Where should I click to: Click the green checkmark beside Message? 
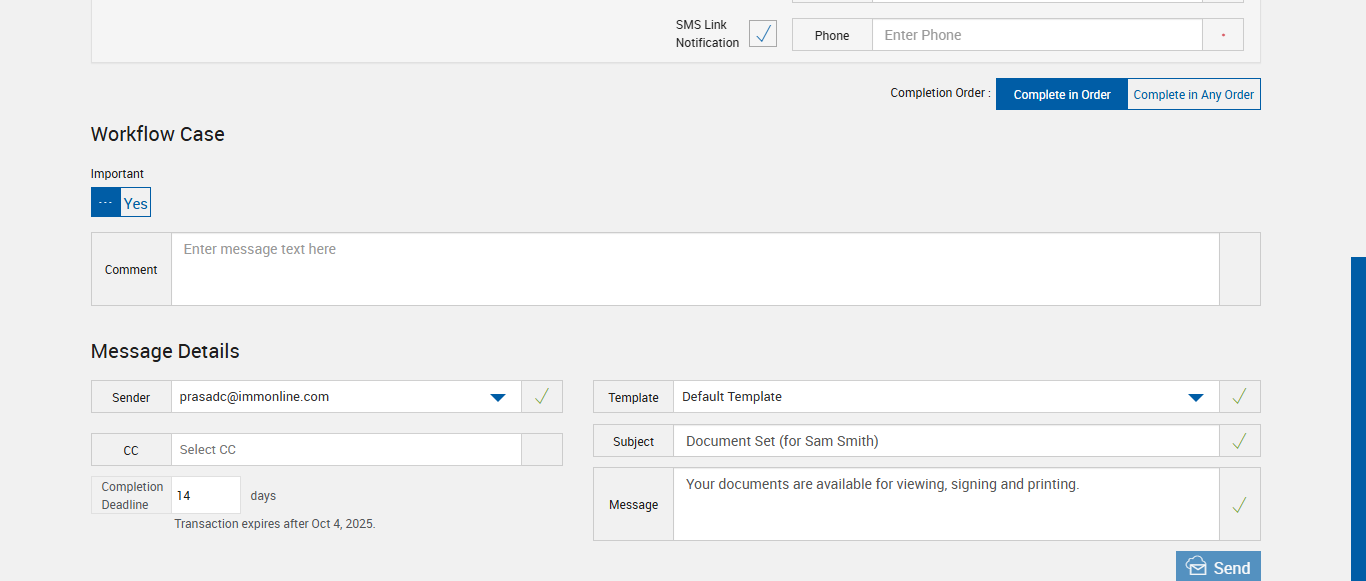coord(1240,505)
